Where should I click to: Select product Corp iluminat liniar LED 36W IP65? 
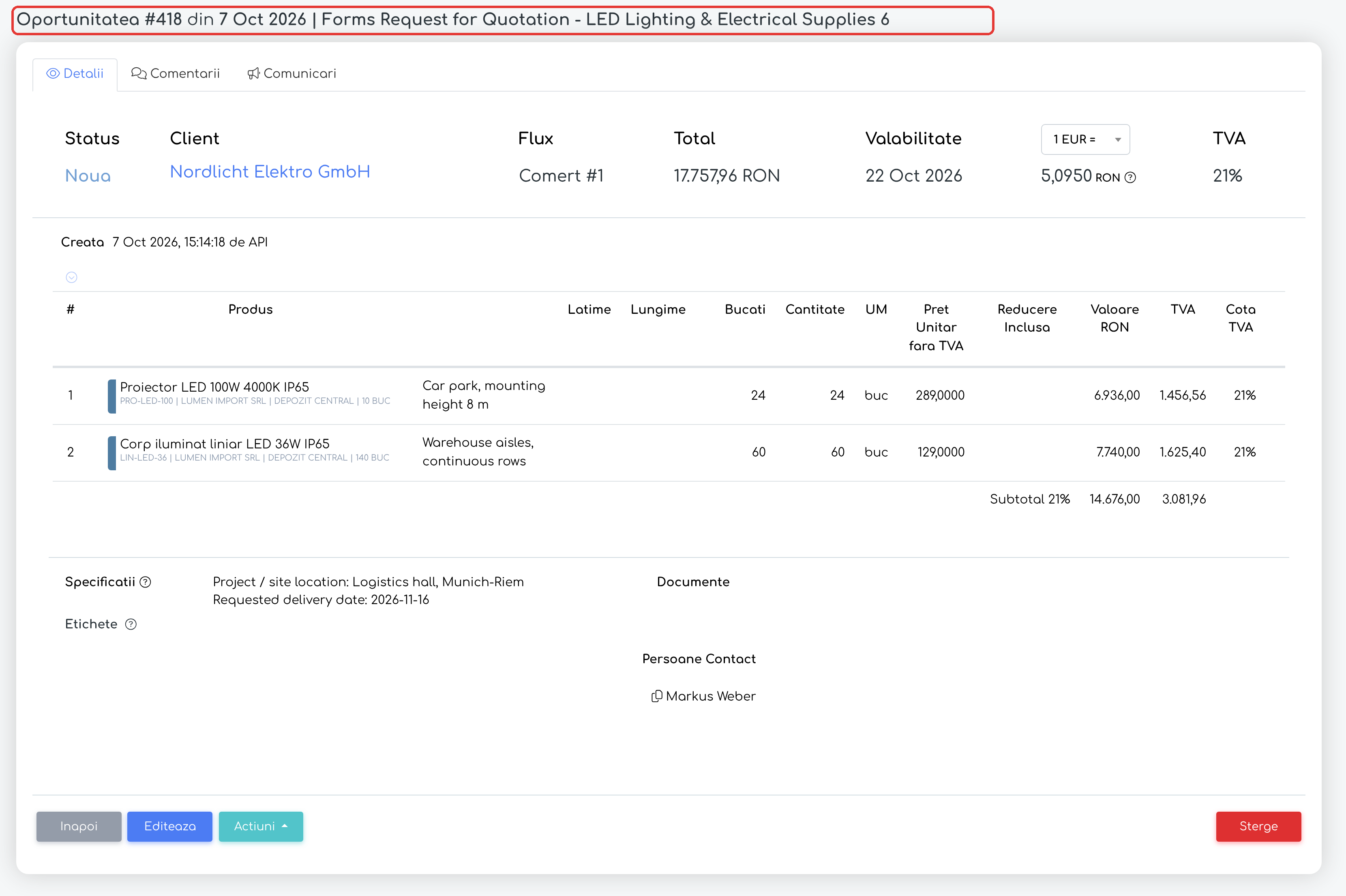pyautogui.click(x=225, y=444)
